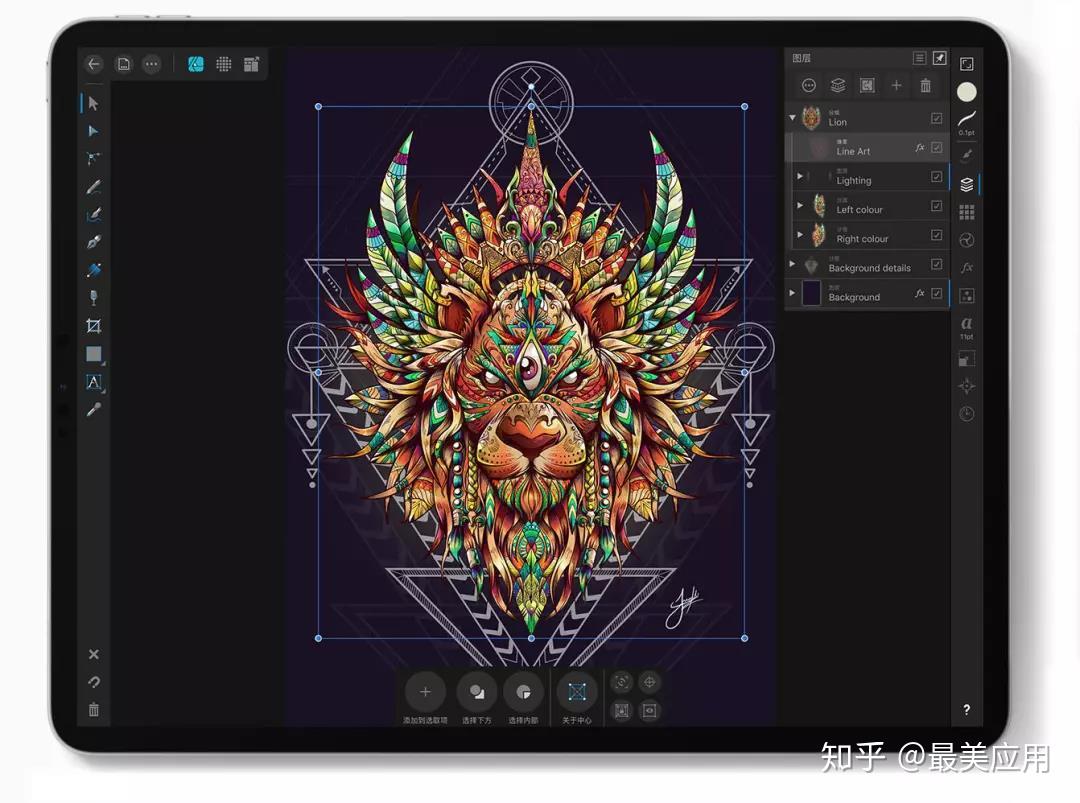Toggle visibility checkbox of Lion layer
This screenshot has height=803, width=1080.
pyautogui.click(x=937, y=118)
